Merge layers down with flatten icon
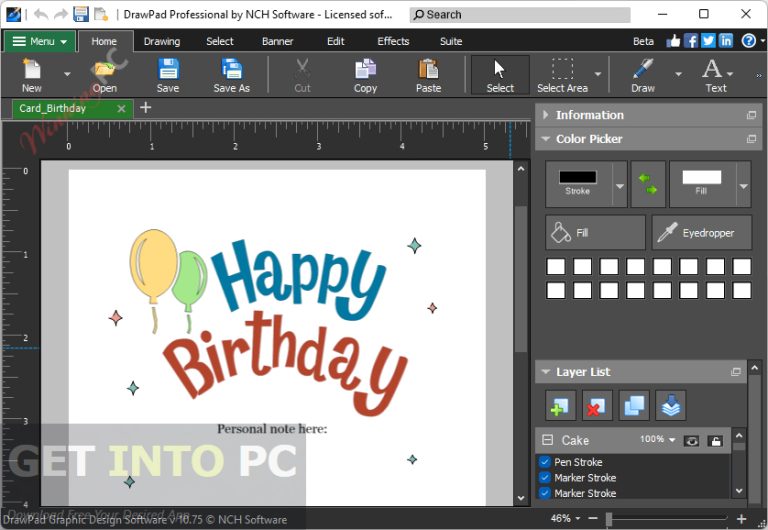This screenshot has width=768, height=530. tap(670, 405)
